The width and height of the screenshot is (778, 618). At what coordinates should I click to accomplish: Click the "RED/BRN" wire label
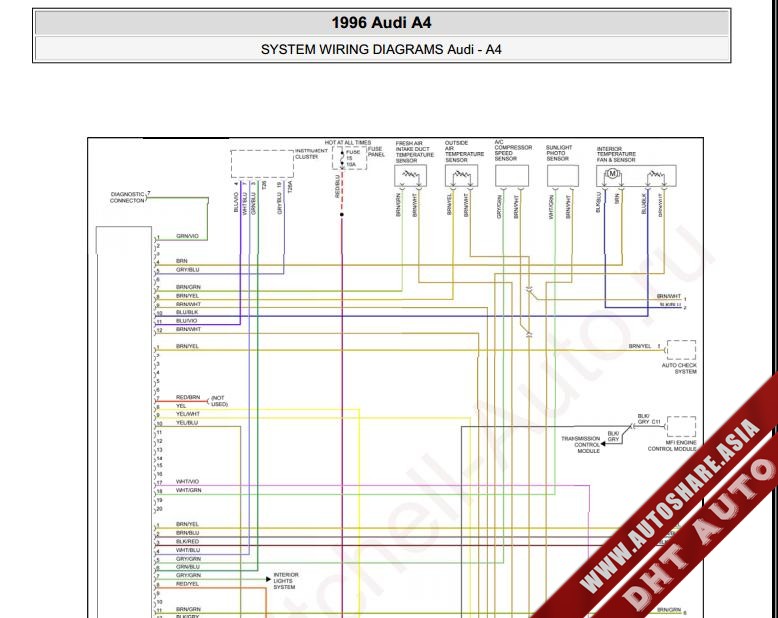click(x=188, y=398)
